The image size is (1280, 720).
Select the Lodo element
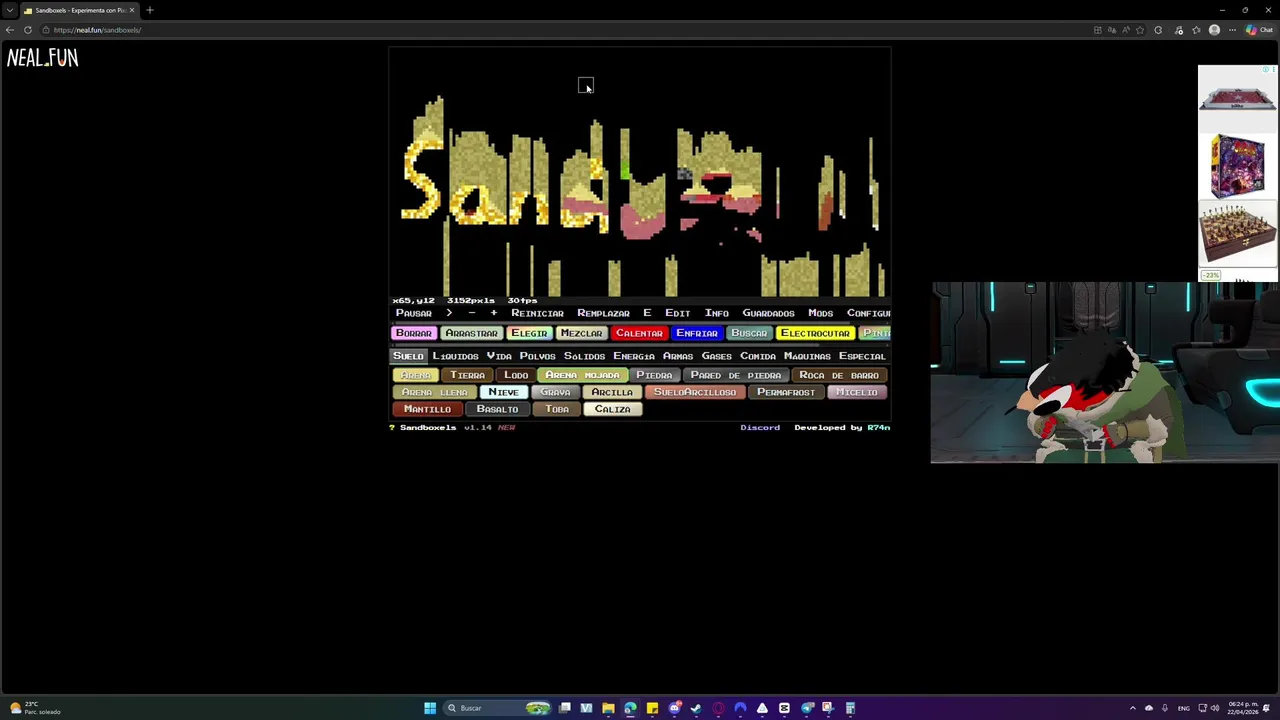516,375
